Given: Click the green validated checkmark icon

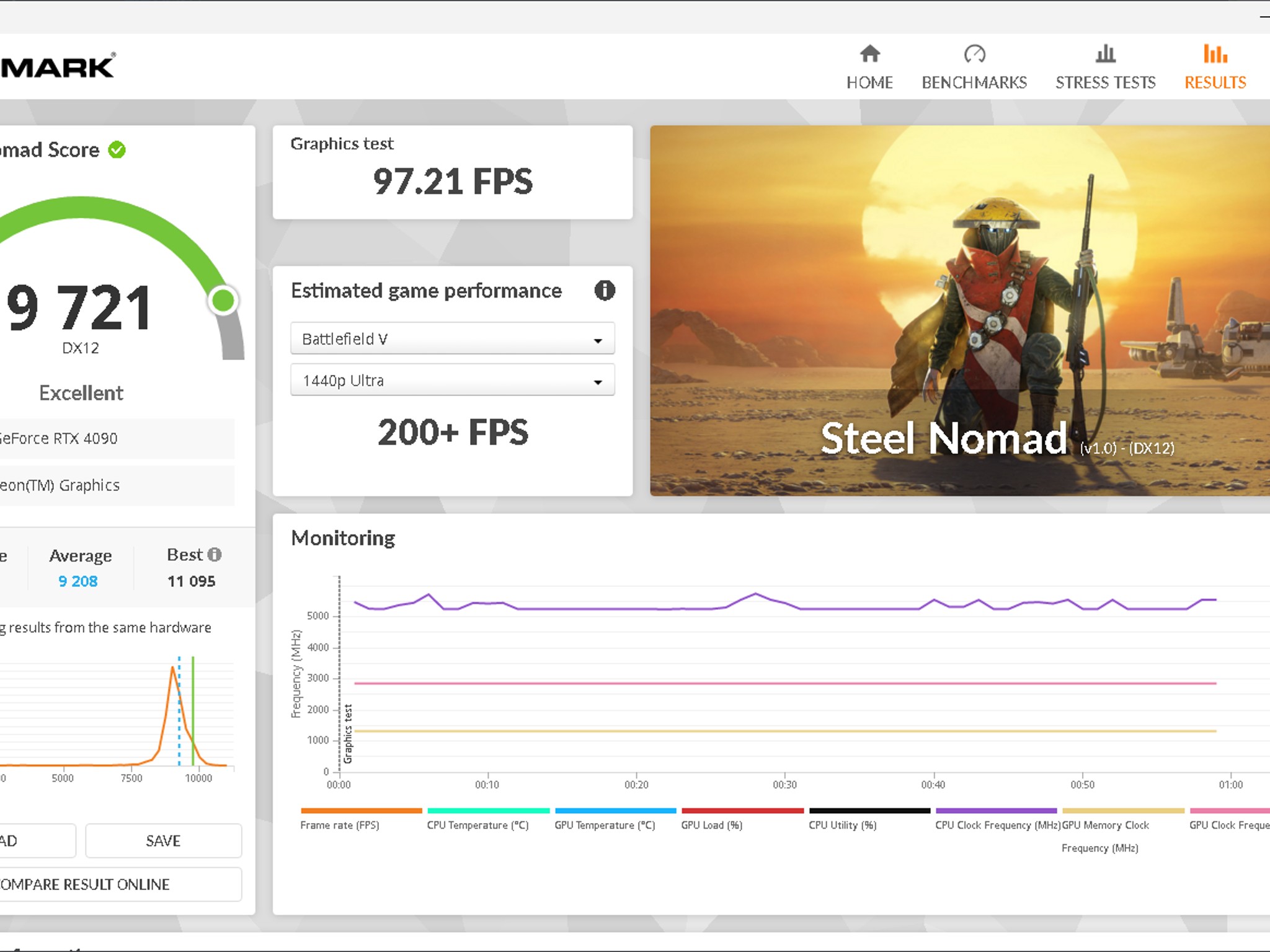Looking at the screenshot, I should click(117, 149).
